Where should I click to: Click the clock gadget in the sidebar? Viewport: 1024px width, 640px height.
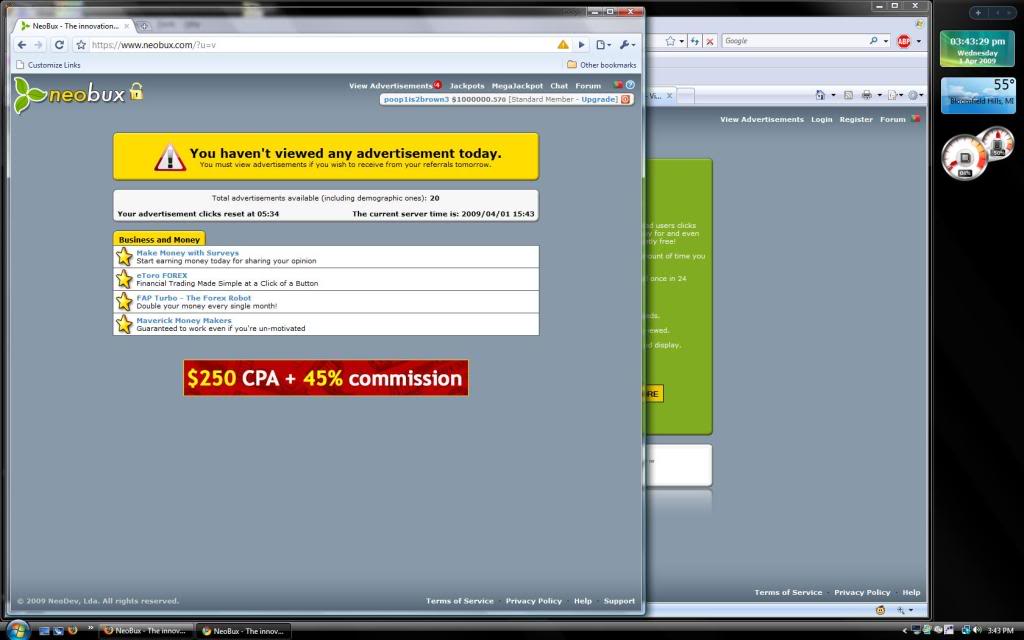coord(977,48)
